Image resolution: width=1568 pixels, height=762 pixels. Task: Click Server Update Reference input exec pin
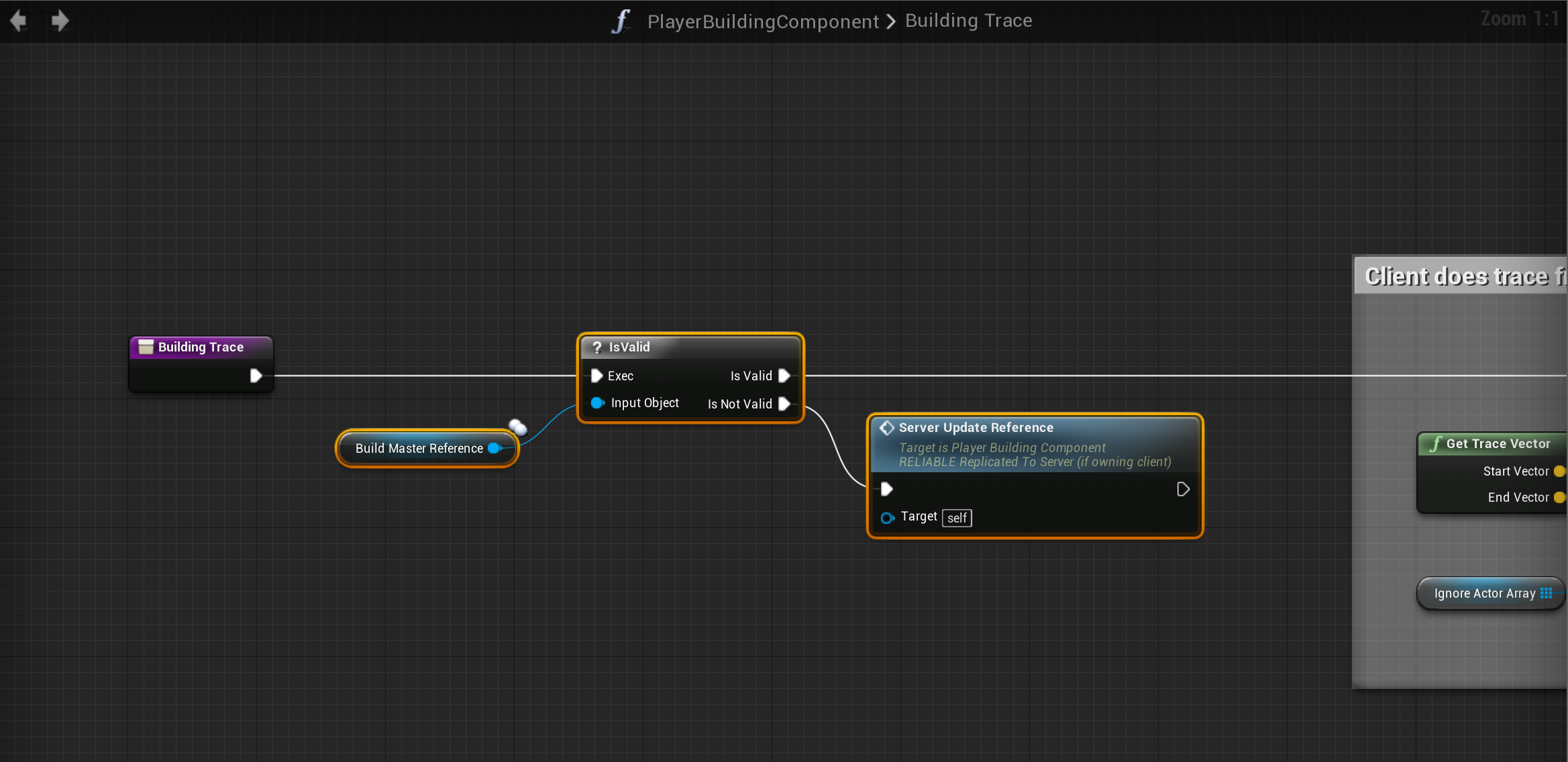coord(886,489)
